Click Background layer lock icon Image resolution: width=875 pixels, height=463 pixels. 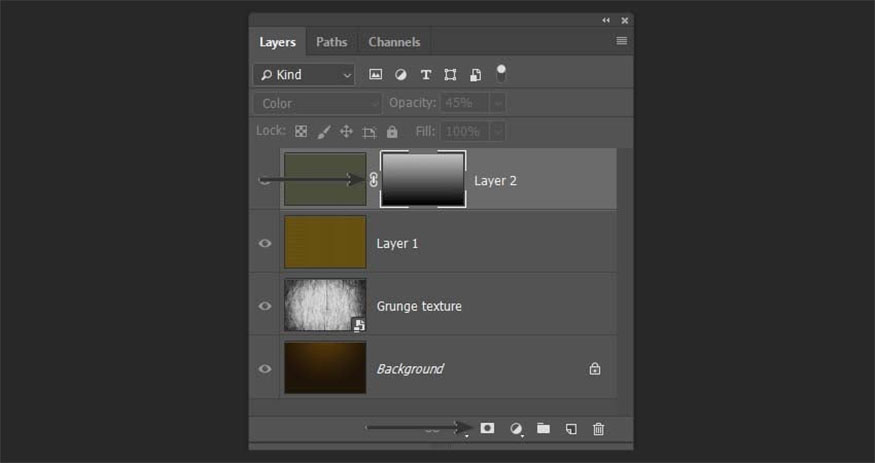tap(595, 369)
